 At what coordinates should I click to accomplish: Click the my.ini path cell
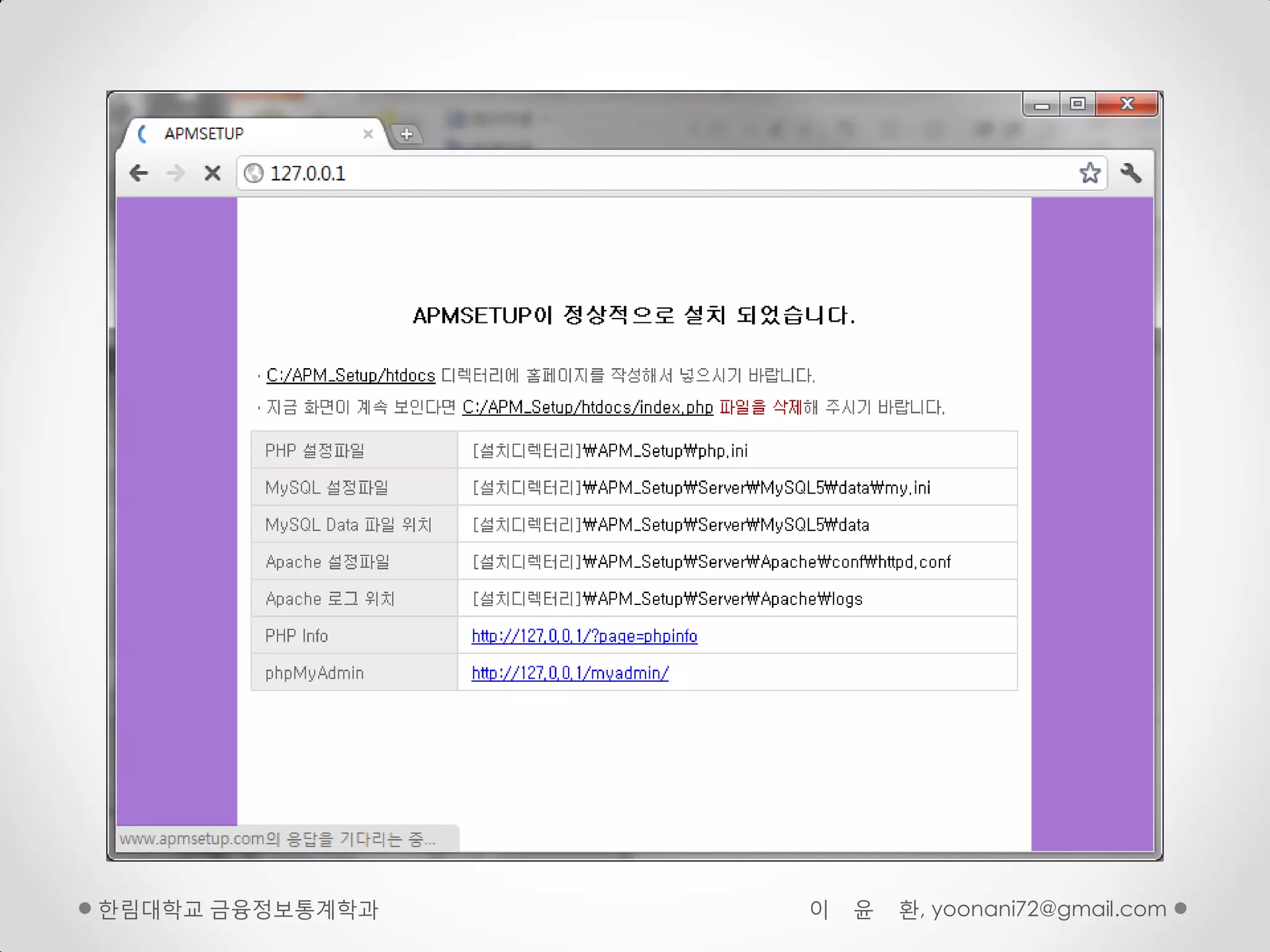click(x=737, y=487)
